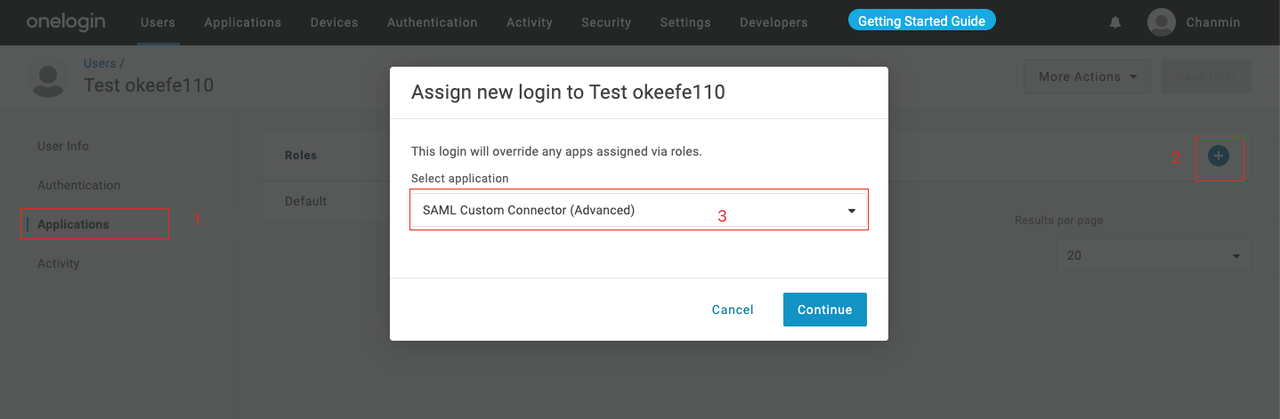The width and height of the screenshot is (1280, 419).
Task: Open the Getting Started Guide
Action: coord(921,21)
